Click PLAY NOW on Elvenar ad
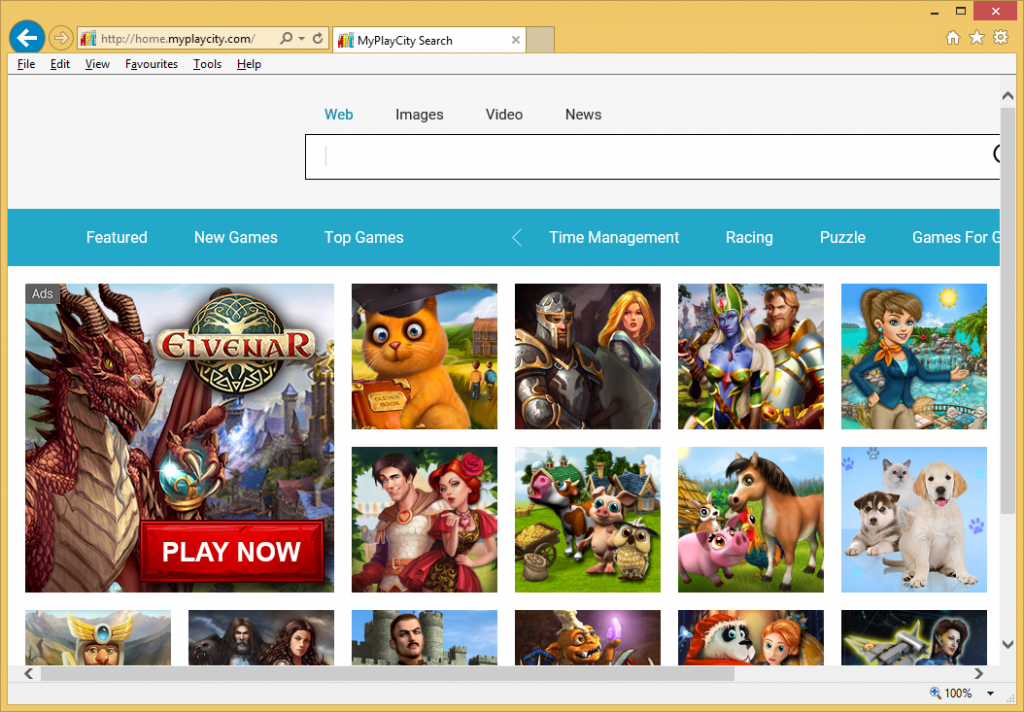 tap(231, 551)
